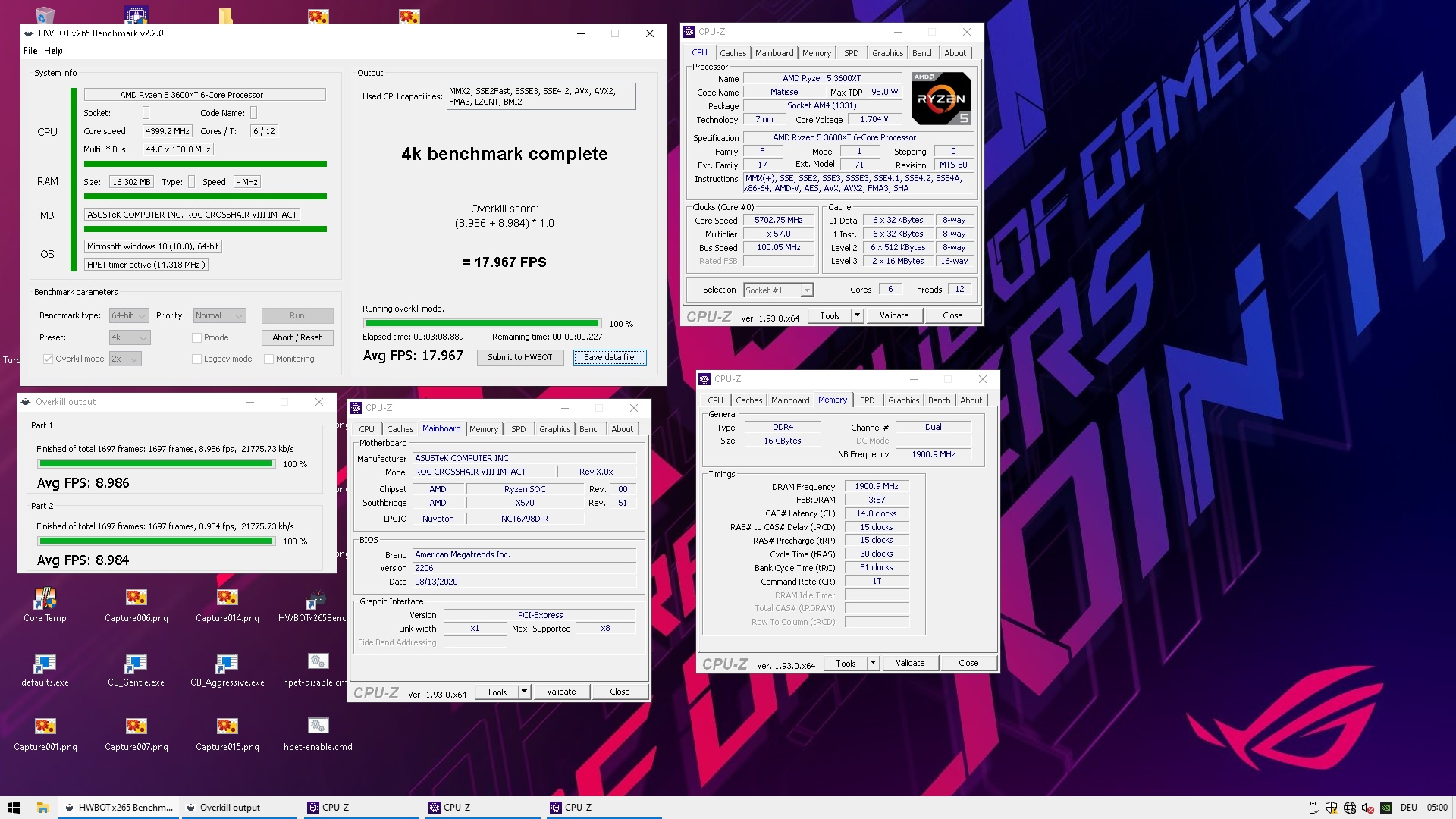
Task: Open the Help menu in HWBOT x265
Action: 53,51
